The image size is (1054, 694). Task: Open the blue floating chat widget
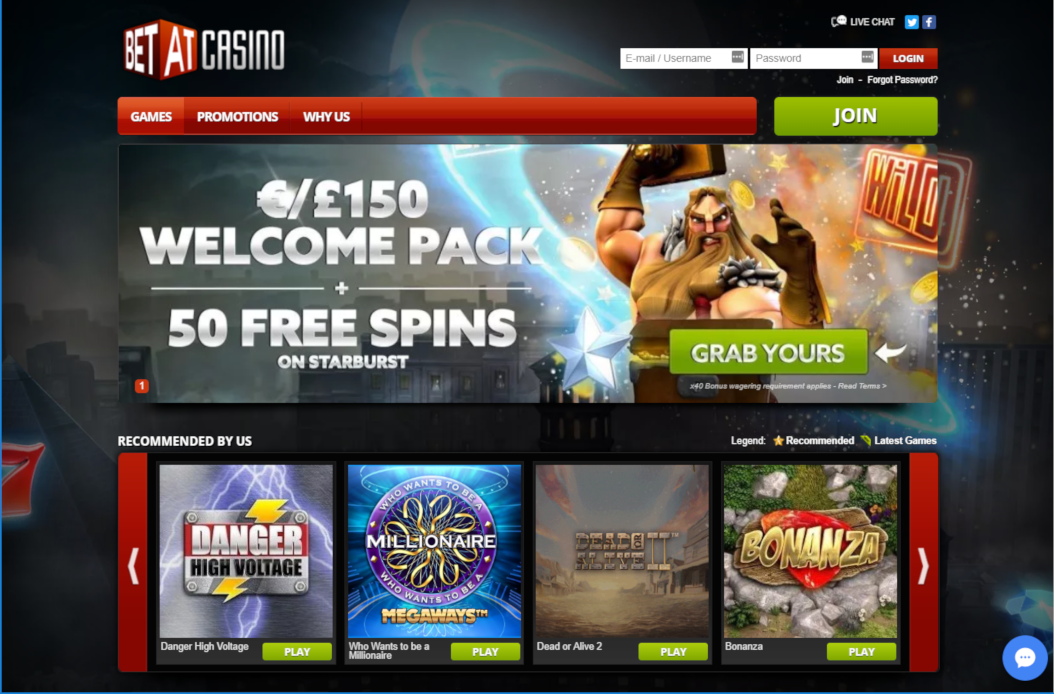1024,657
